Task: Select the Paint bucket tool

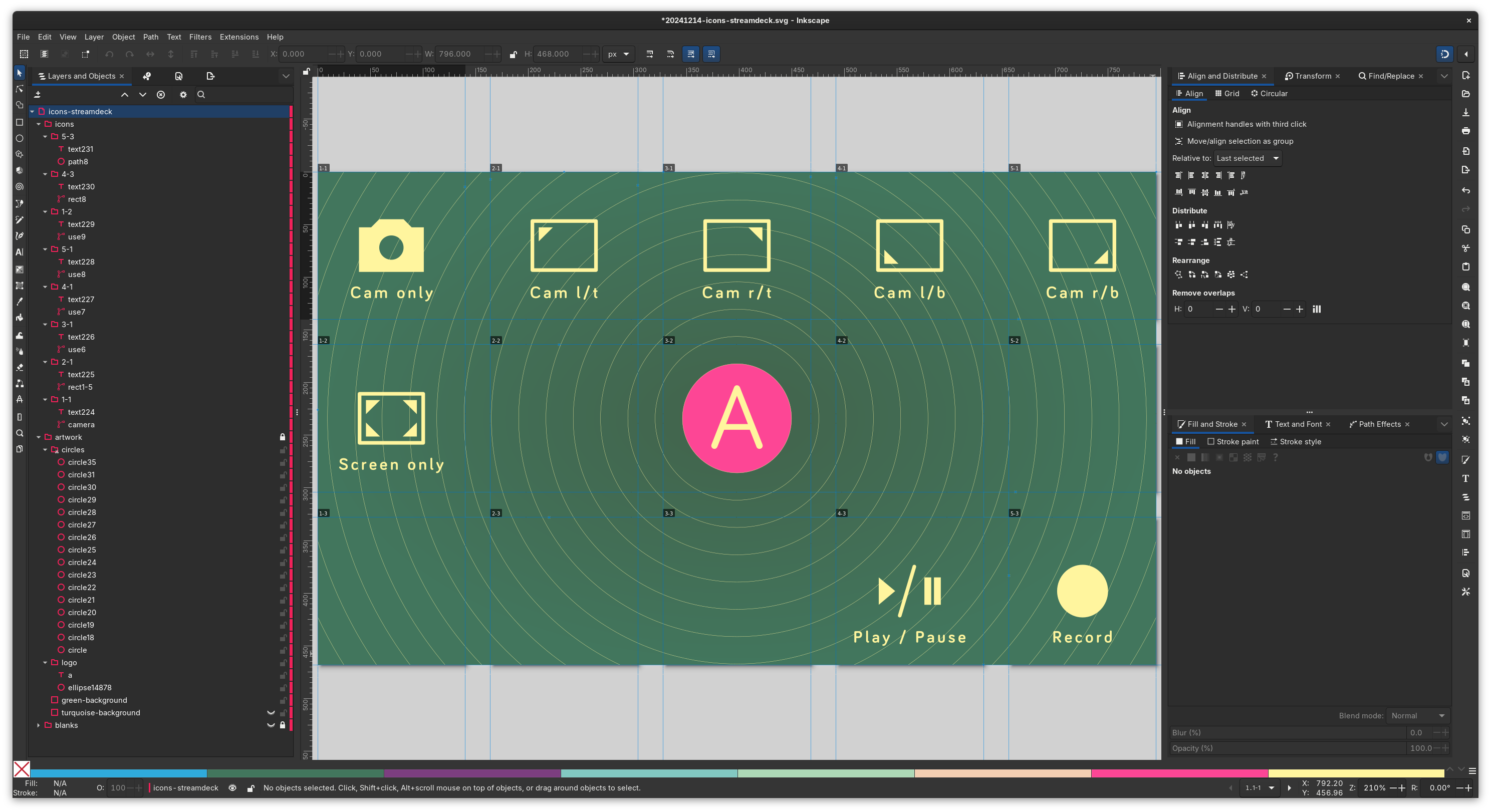Action: pyautogui.click(x=19, y=318)
